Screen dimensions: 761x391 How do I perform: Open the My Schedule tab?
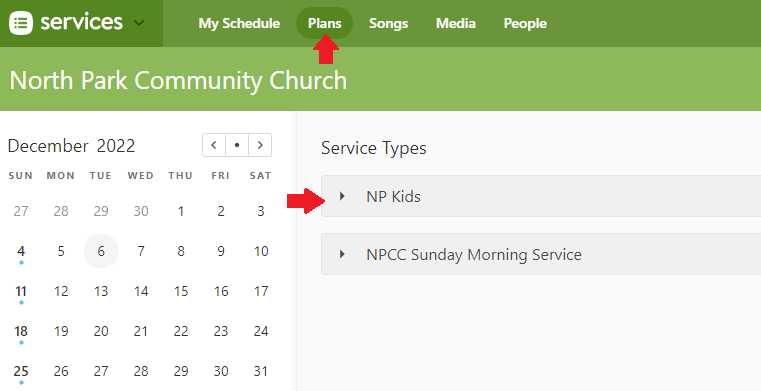pos(239,23)
